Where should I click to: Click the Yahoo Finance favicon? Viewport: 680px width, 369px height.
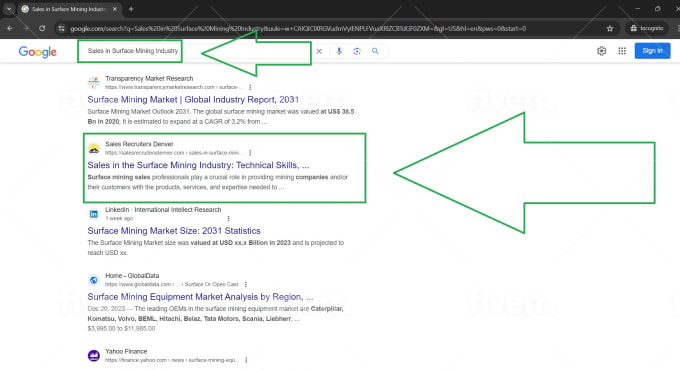pyautogui.click(x=94, y=356)
